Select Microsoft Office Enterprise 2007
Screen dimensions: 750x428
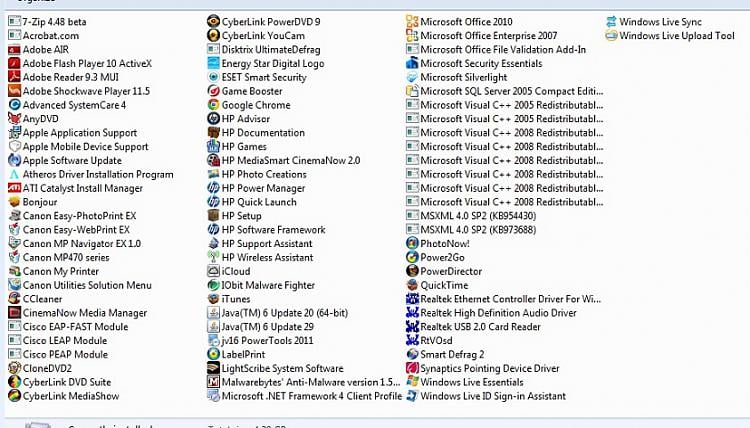(x=482, y=35)
